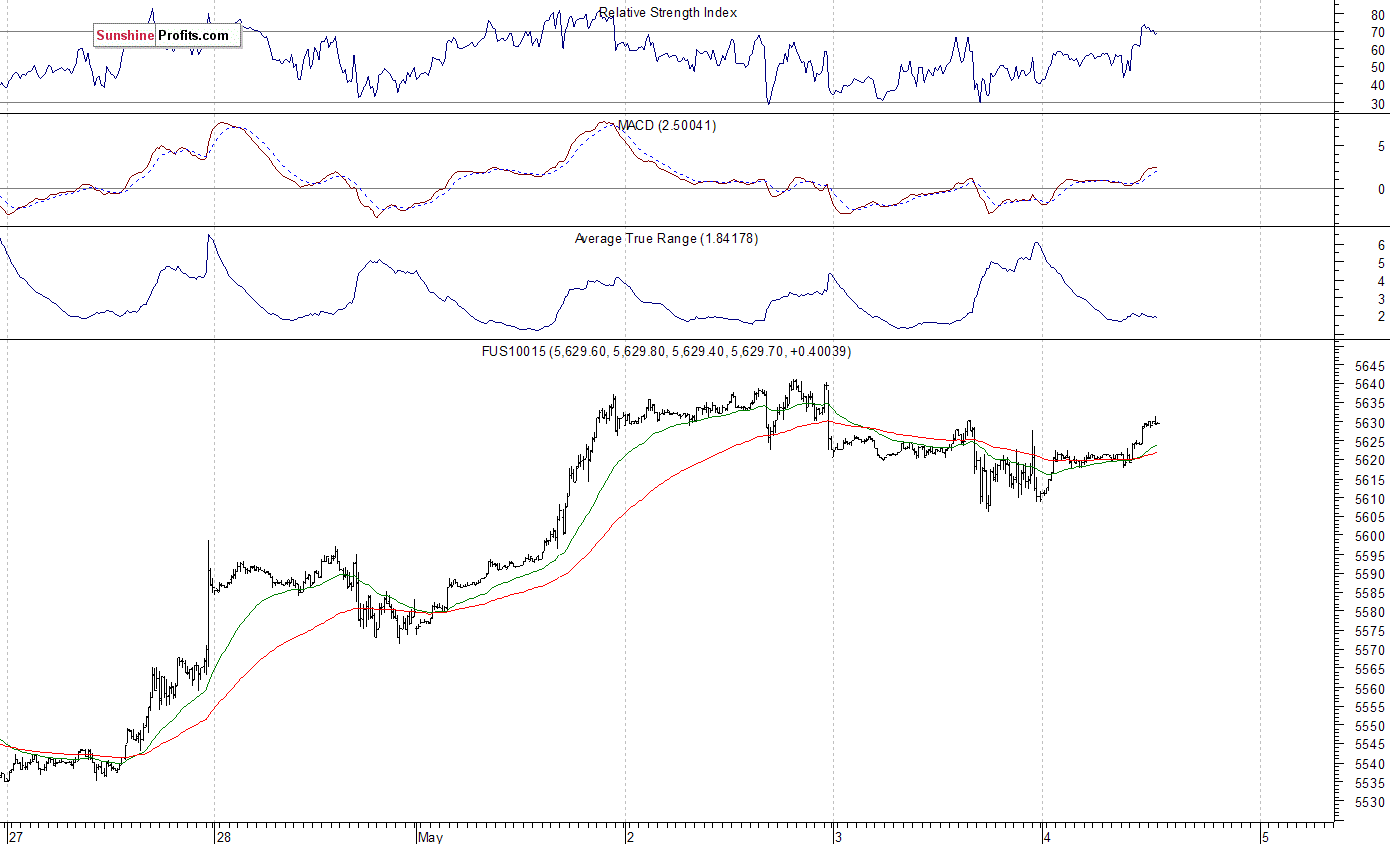
Task: Click RSI scale value 80
Action: click(1377, 14)
